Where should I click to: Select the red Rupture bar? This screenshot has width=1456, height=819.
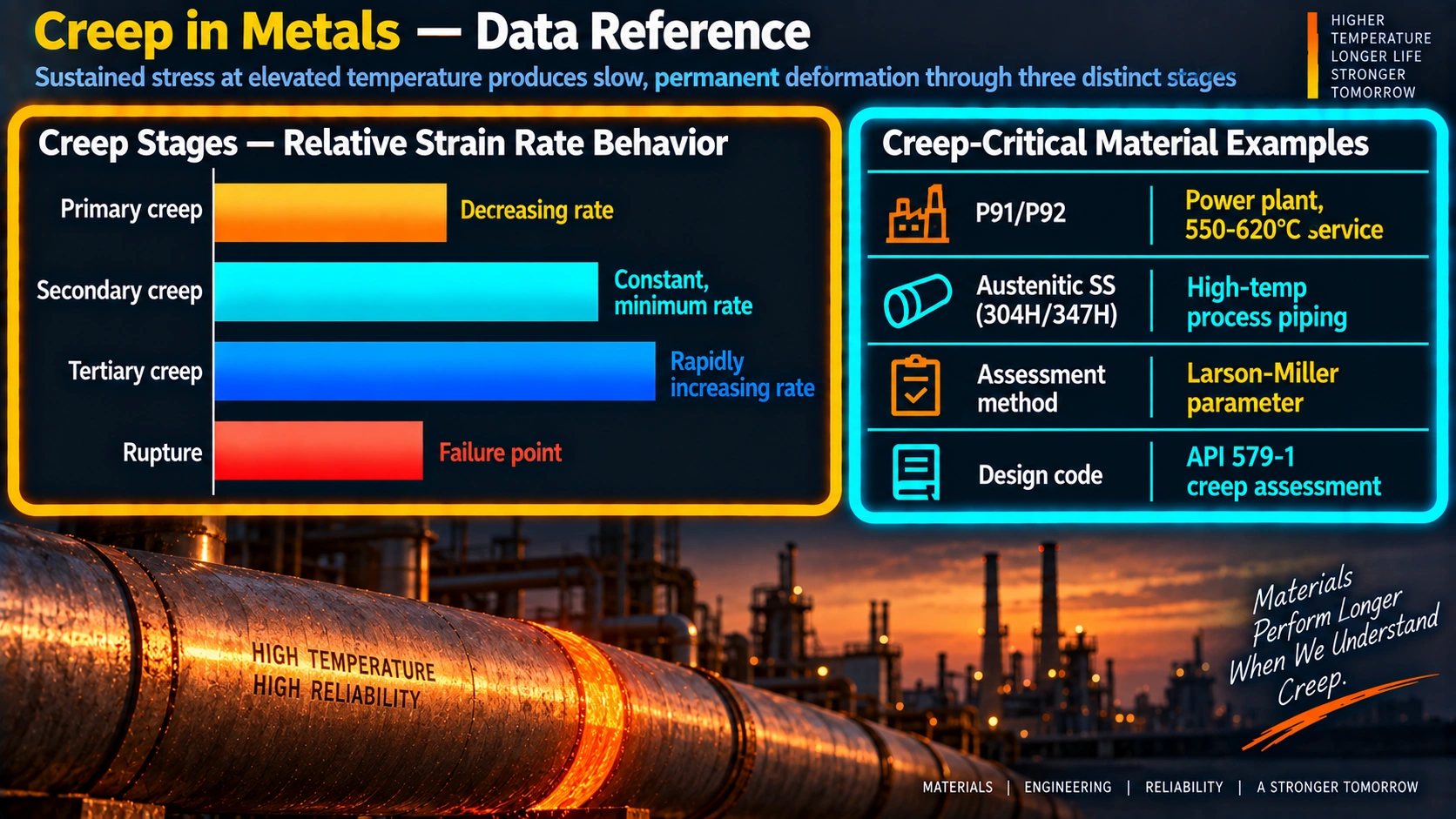click(x=319, y=451)
